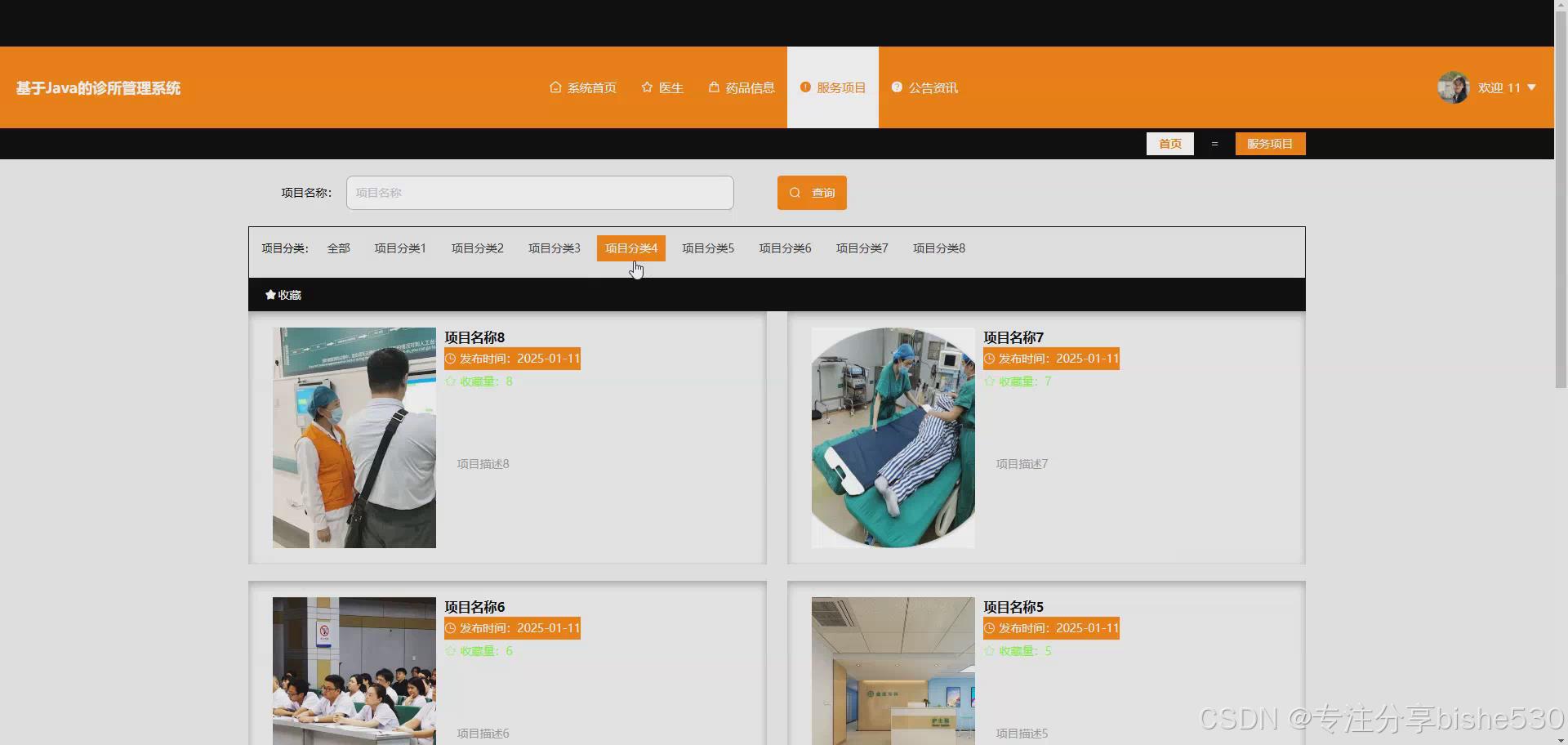Open the 公告资讯 menu item
The width and height of the screenshot is (1568, 745).
coord(924,87)
